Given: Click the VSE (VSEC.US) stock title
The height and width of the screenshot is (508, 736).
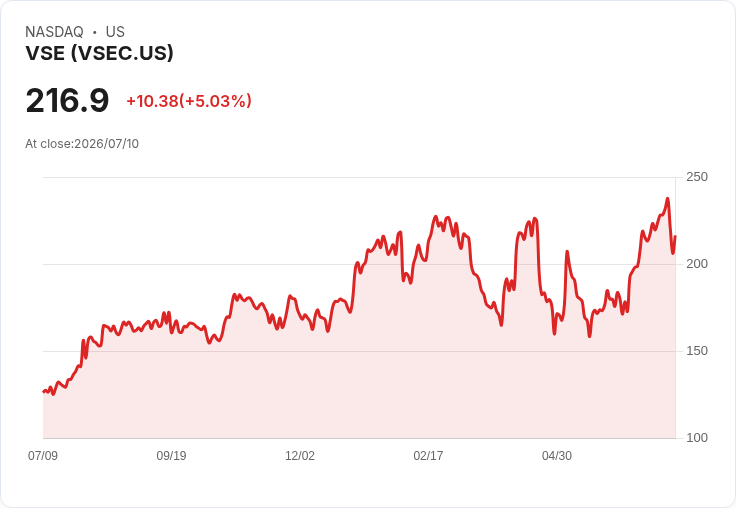Looking at the screenshot, I should [100, 53].
